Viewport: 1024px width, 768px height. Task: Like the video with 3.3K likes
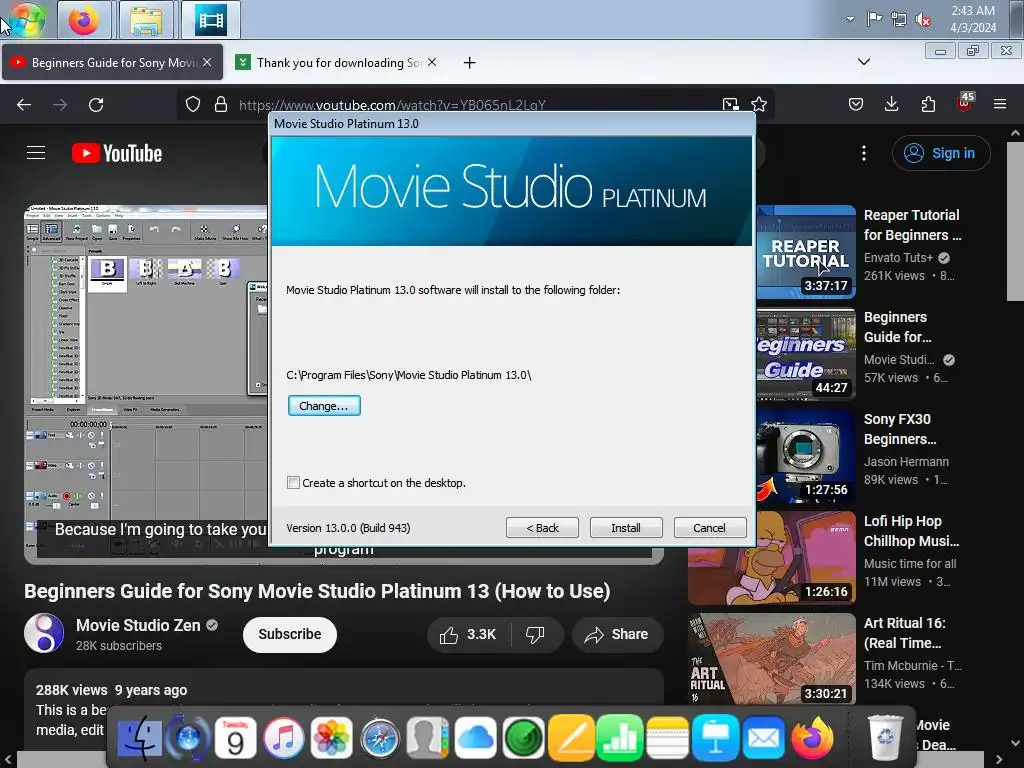point(468,635)
